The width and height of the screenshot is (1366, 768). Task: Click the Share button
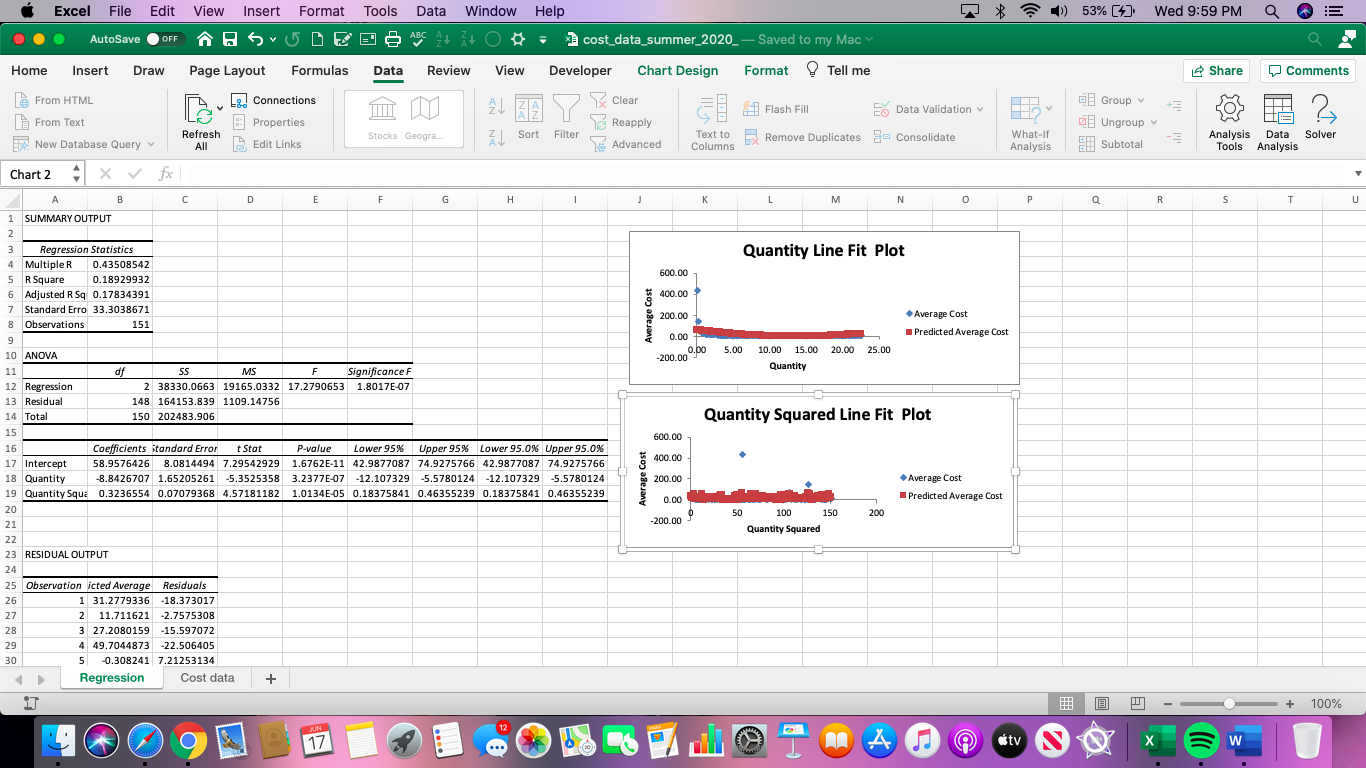1216,70
